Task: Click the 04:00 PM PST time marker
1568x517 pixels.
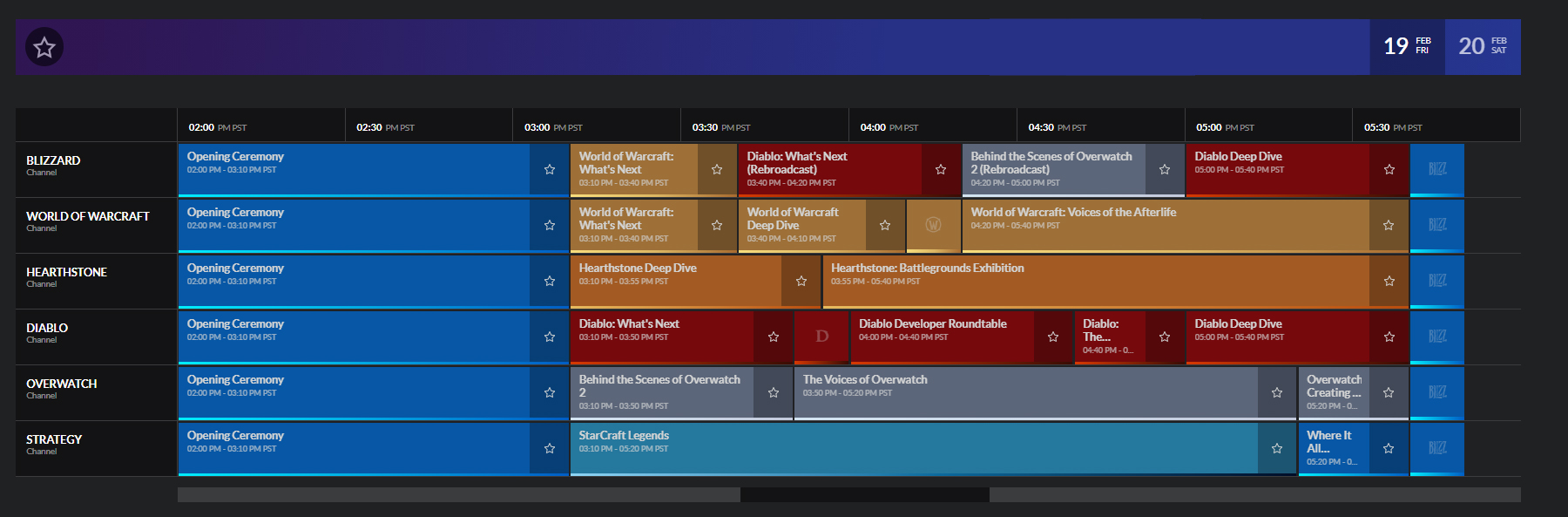Action: coord(889,127)
